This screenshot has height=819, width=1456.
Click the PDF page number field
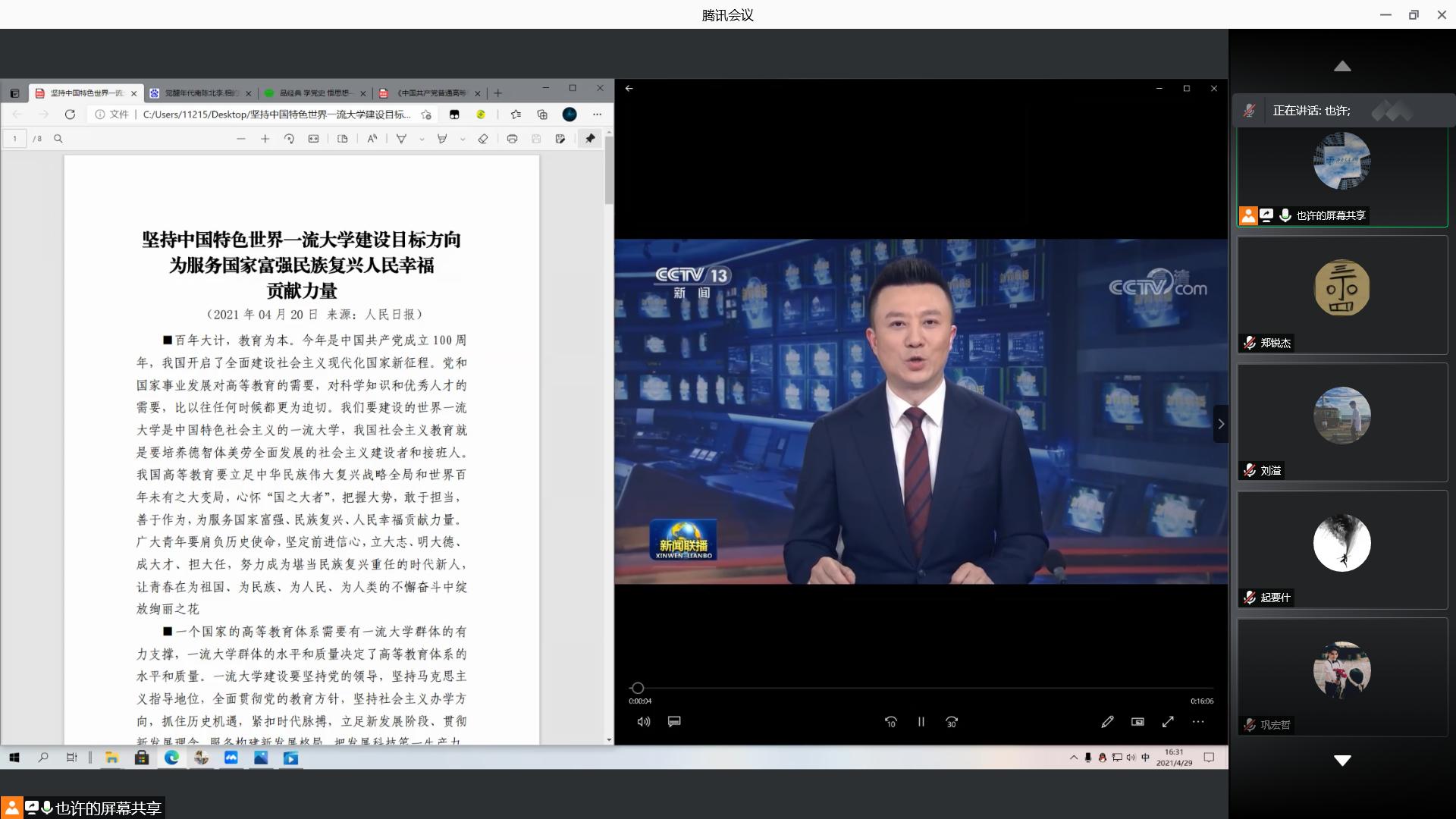click(14, 139)
